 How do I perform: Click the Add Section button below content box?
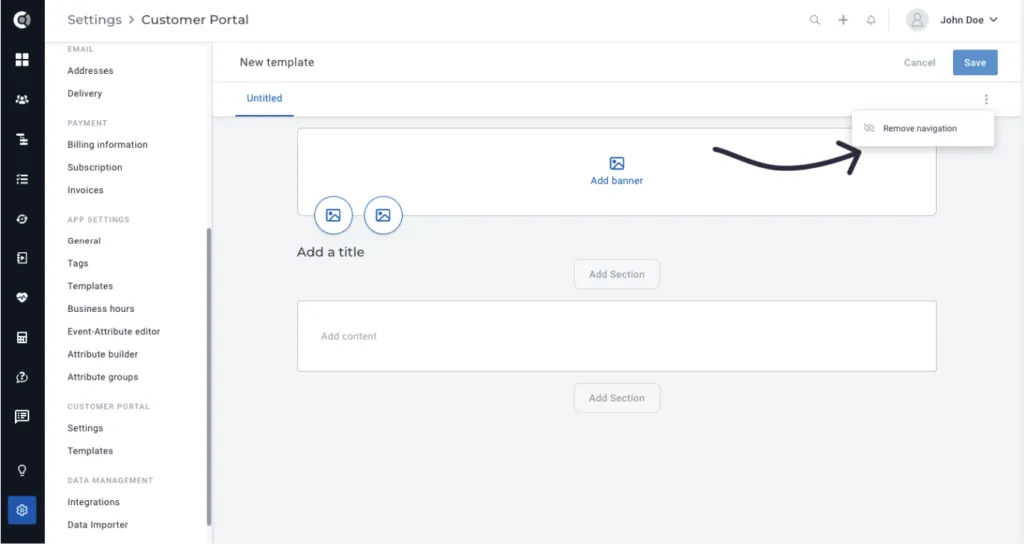point(616,398)
